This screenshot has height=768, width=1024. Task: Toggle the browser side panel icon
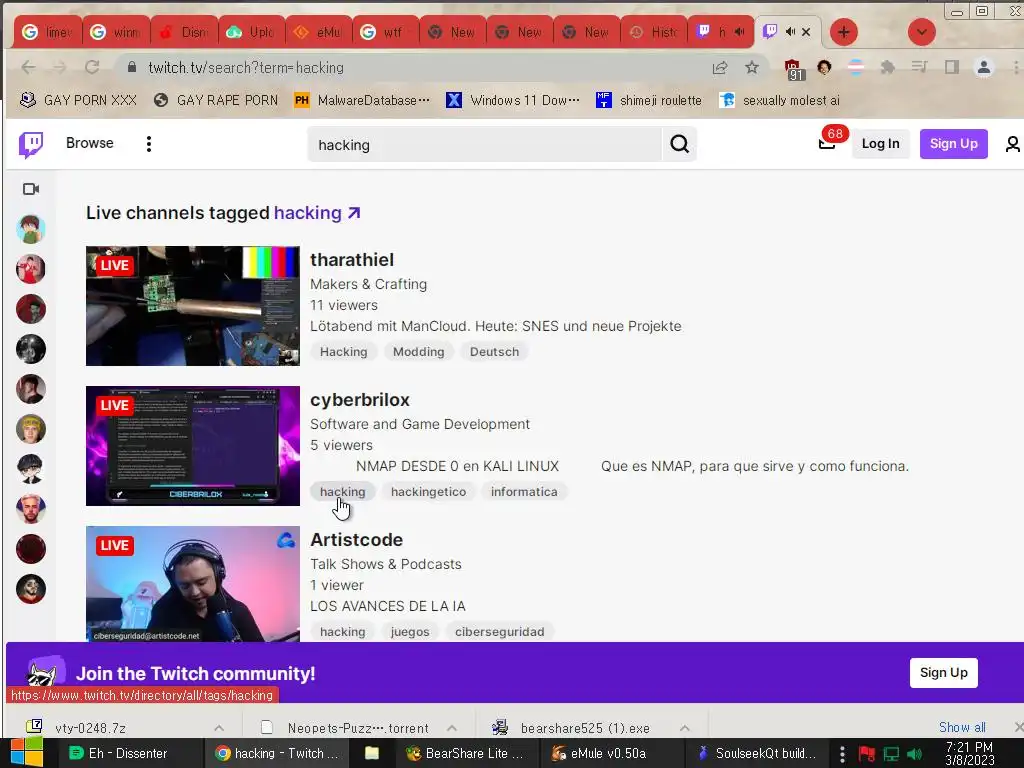pos(952,67)
